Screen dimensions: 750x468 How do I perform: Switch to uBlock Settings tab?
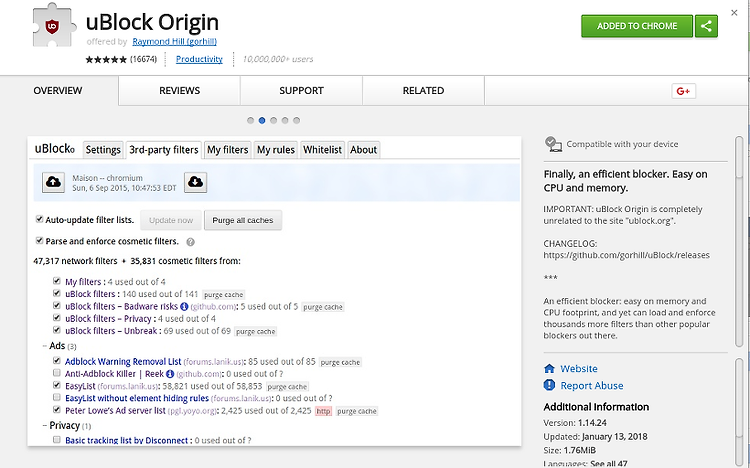click(x=103, y=150)
